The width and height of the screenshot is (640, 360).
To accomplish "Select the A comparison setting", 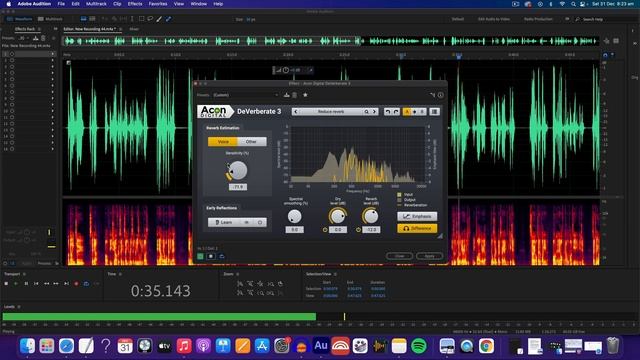I will click(407, 111).
